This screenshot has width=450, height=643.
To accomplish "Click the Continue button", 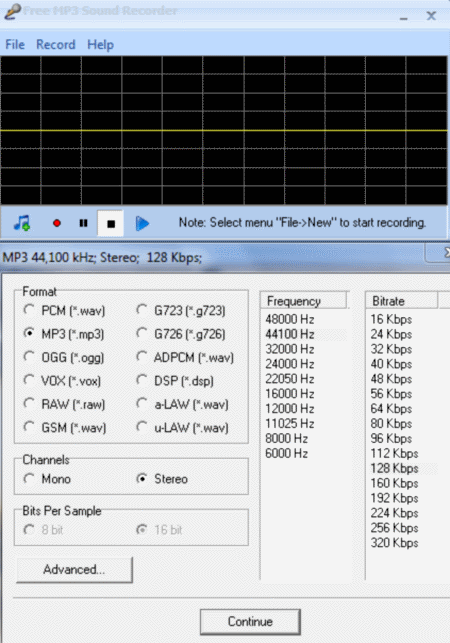I will [250, 621].
